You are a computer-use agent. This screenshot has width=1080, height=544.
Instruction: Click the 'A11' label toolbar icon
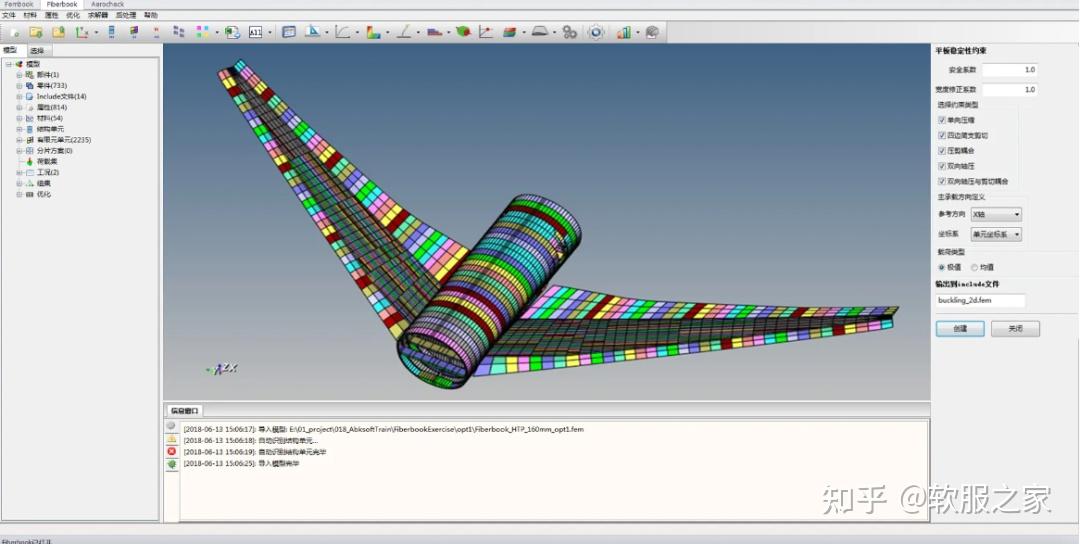(256, 32)
